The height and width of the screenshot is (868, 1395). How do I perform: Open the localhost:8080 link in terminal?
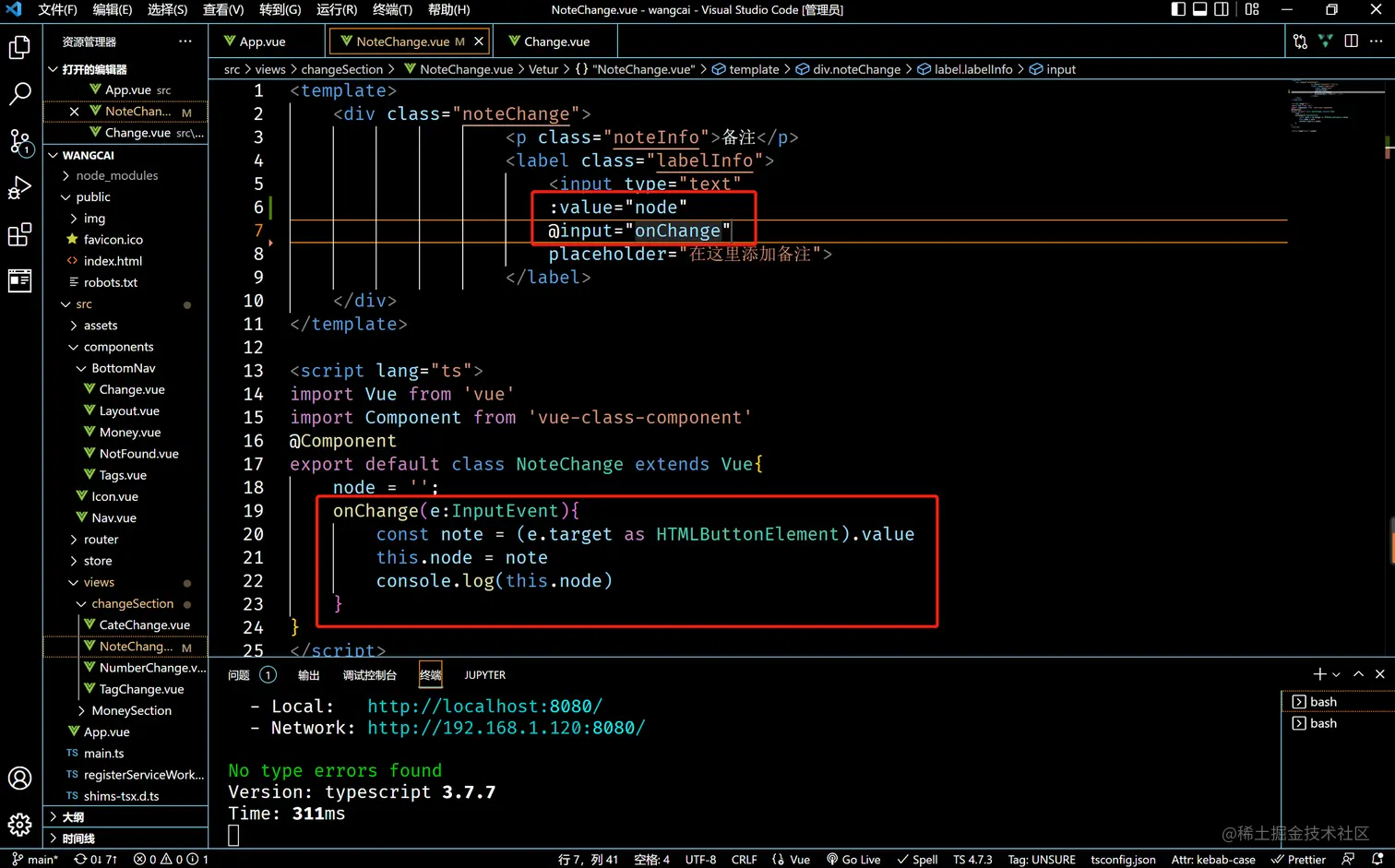click(484, 706)
